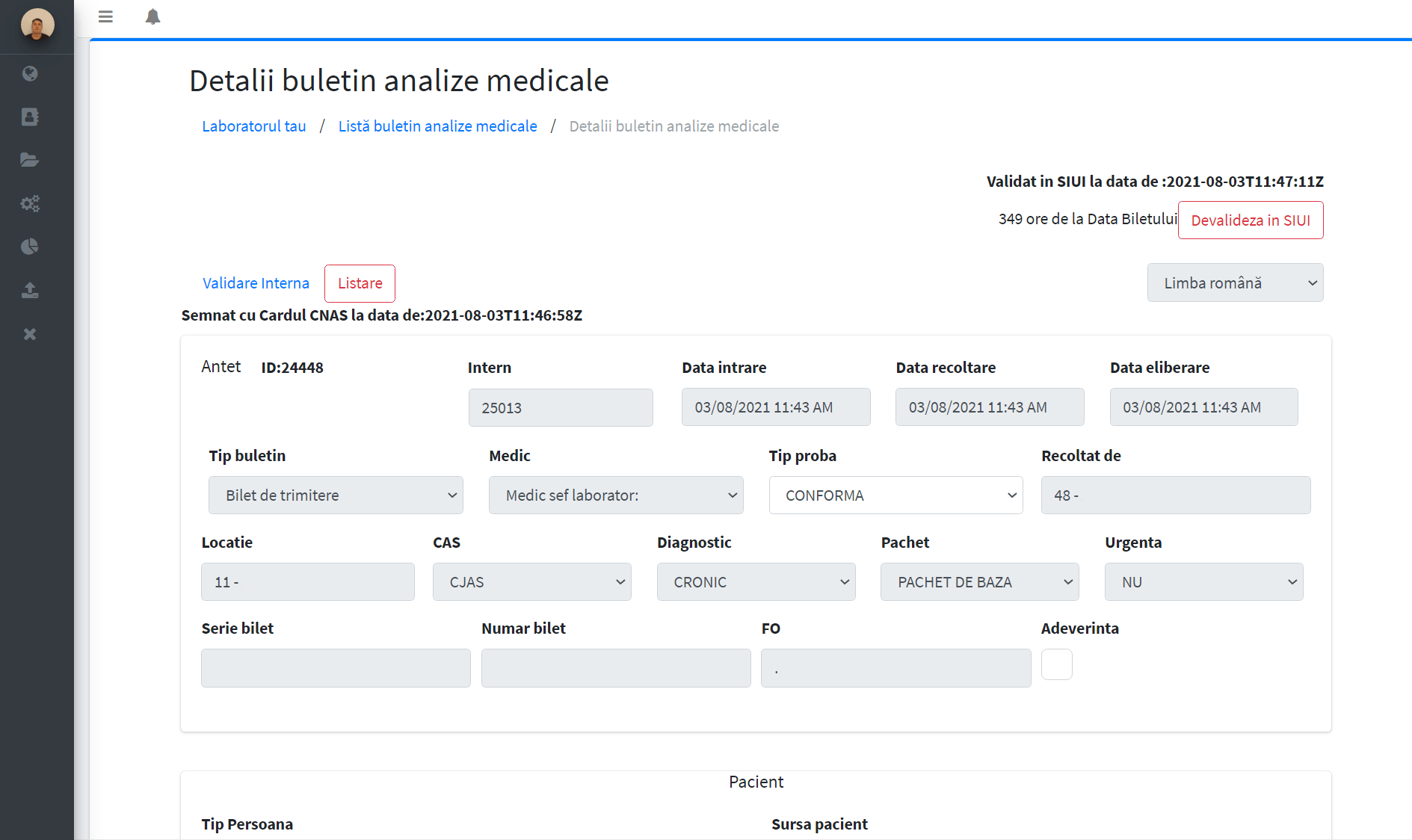The image size is (1412, 840).
Task: Open the pie chart reports icon
Action: pyautogui.click(x=30, y=247)
